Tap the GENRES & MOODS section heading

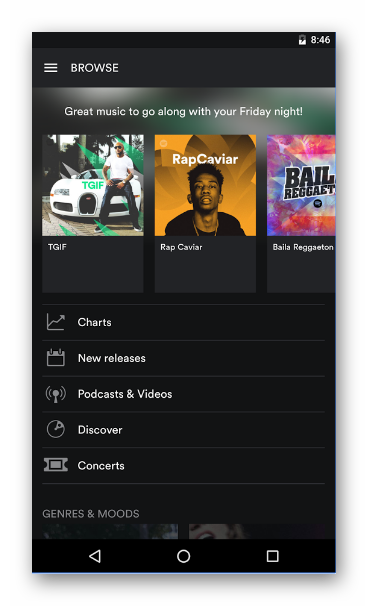click(x=91, y=514)
